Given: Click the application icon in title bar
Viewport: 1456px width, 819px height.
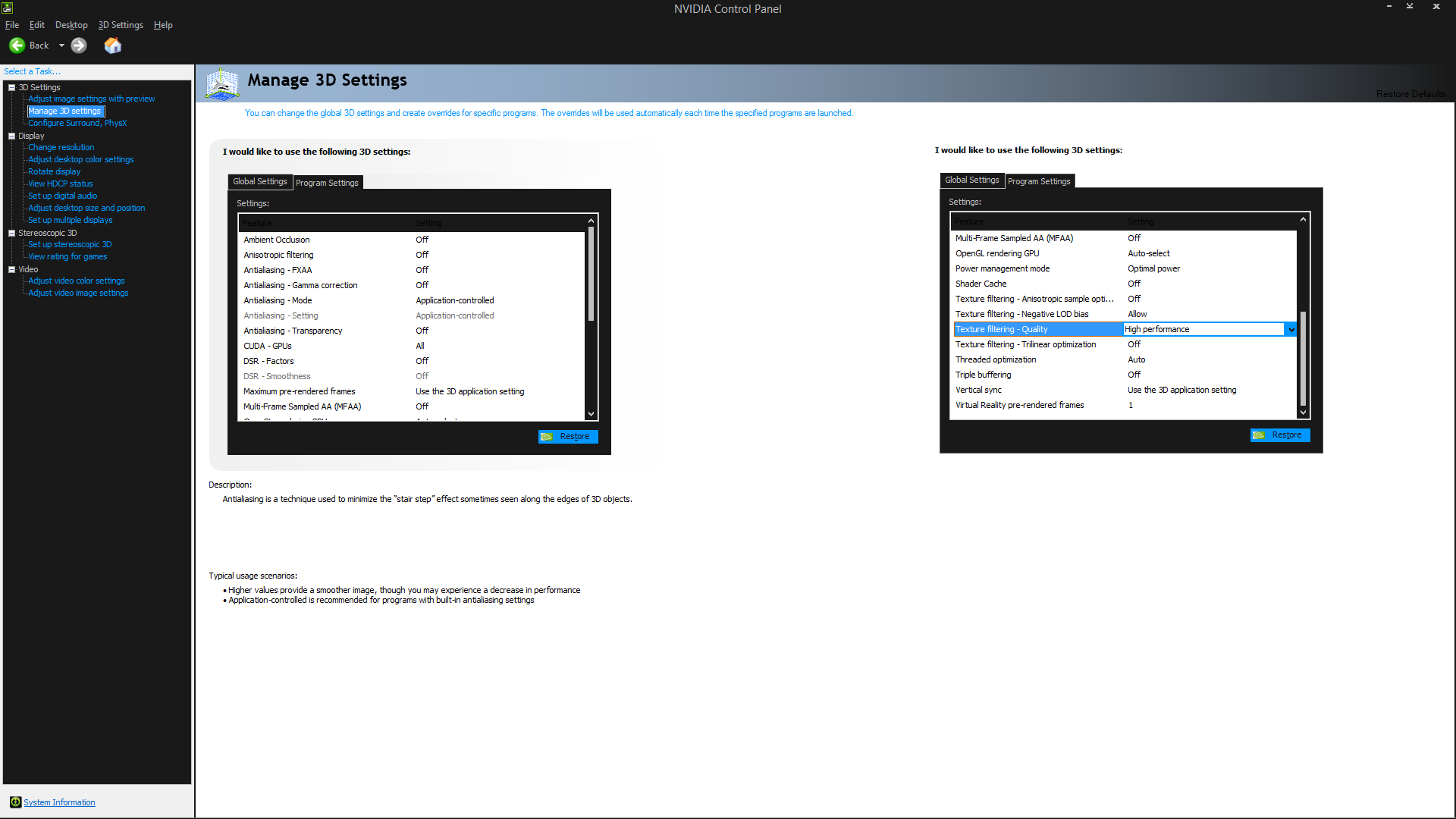Looking at the screenshot, I should pos(7,8).
